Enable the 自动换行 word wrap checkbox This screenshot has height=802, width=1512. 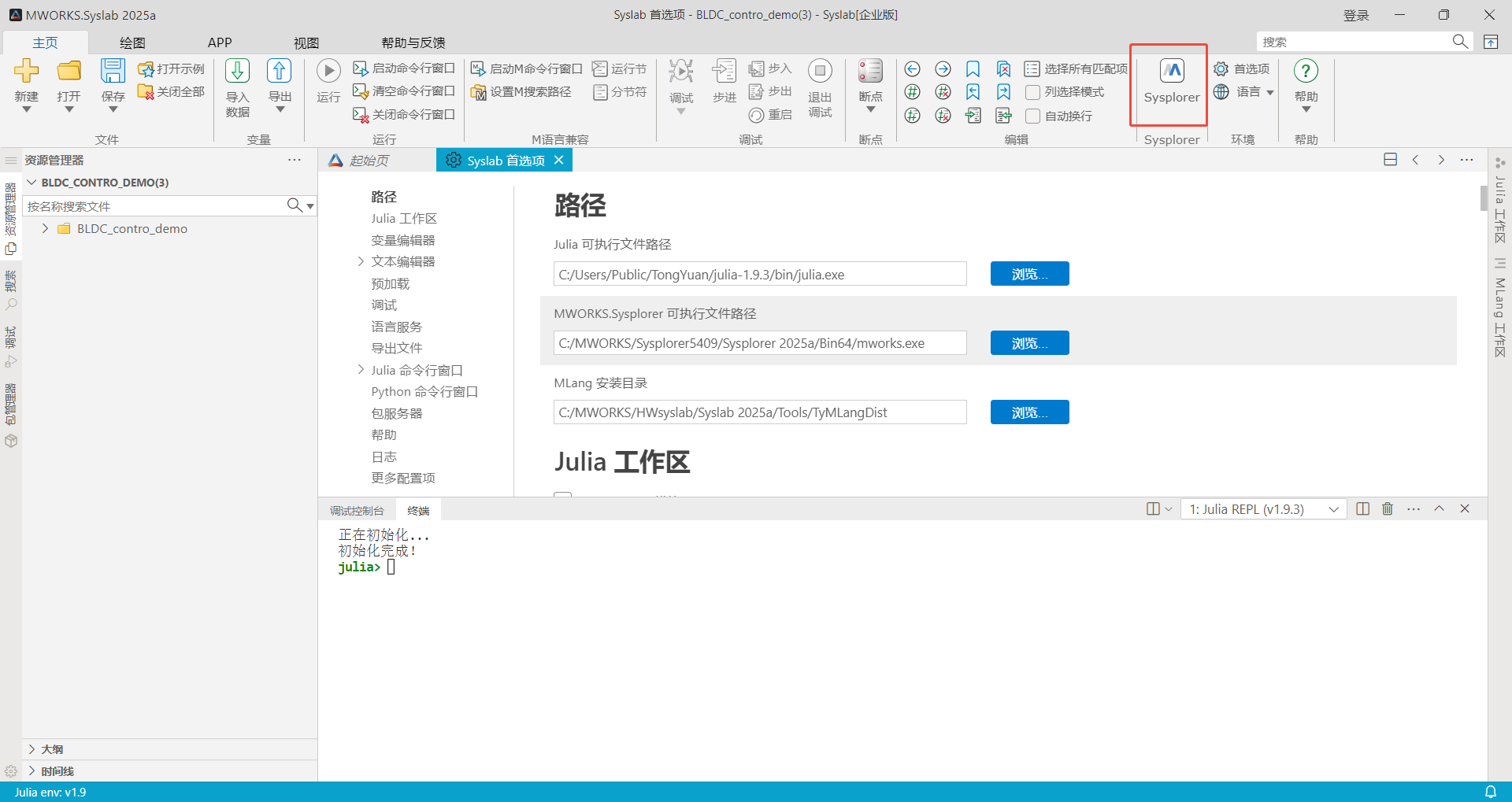click(x=1032, y=116)
